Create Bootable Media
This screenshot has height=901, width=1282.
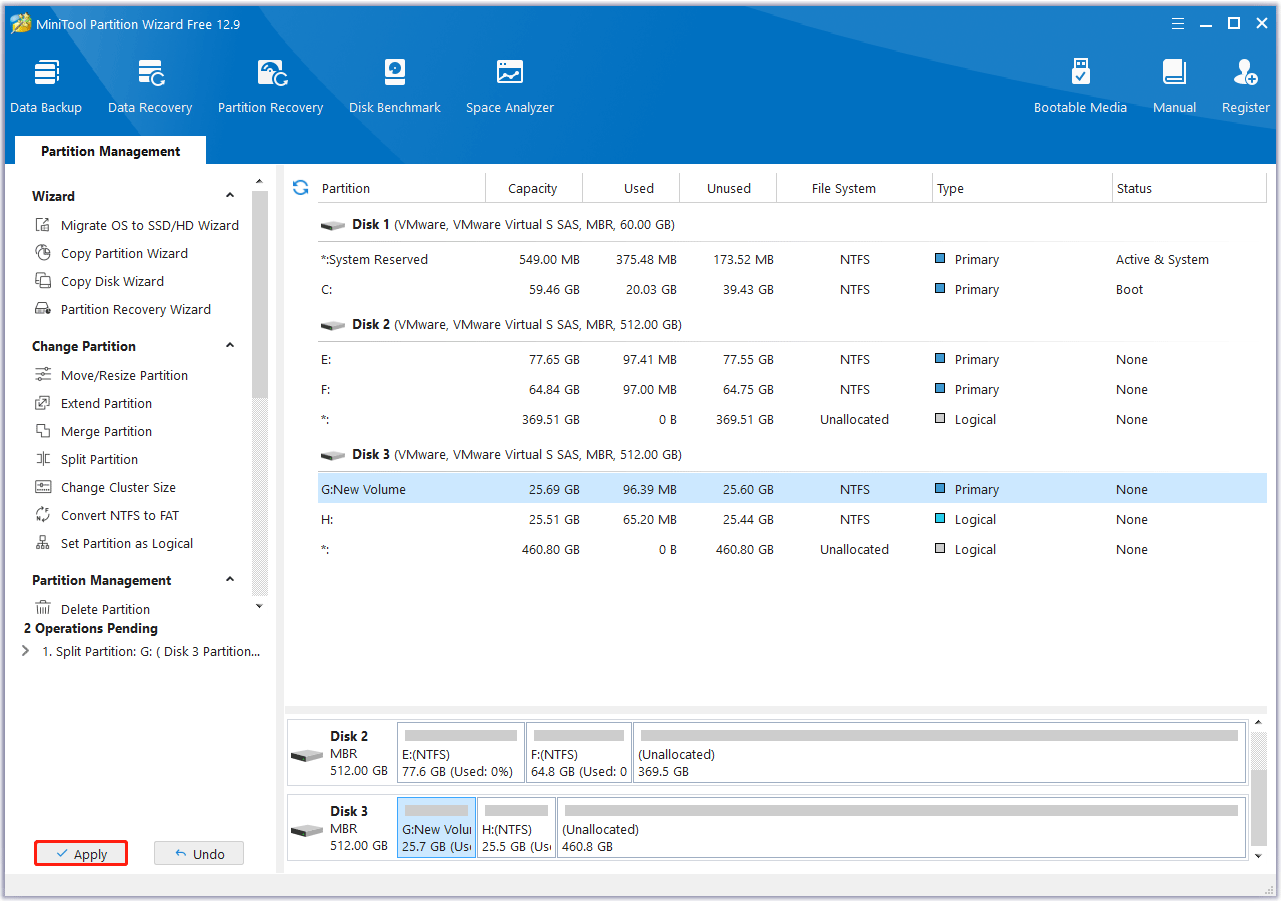tap(1080, 87)
